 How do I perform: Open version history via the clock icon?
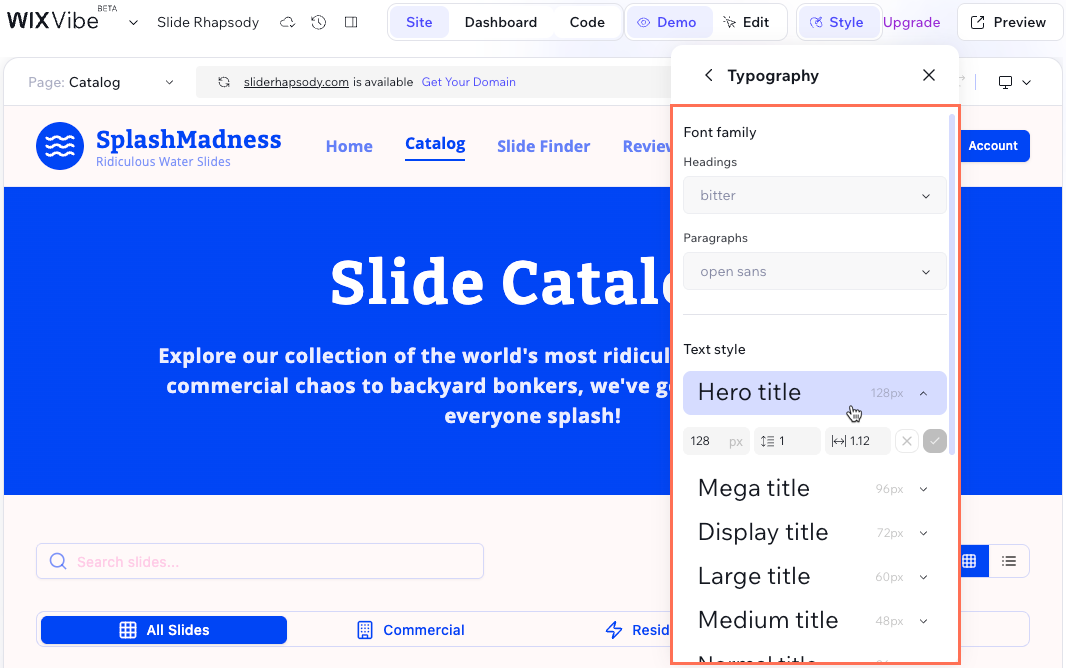pyautogui.click(x=317, y=21)
